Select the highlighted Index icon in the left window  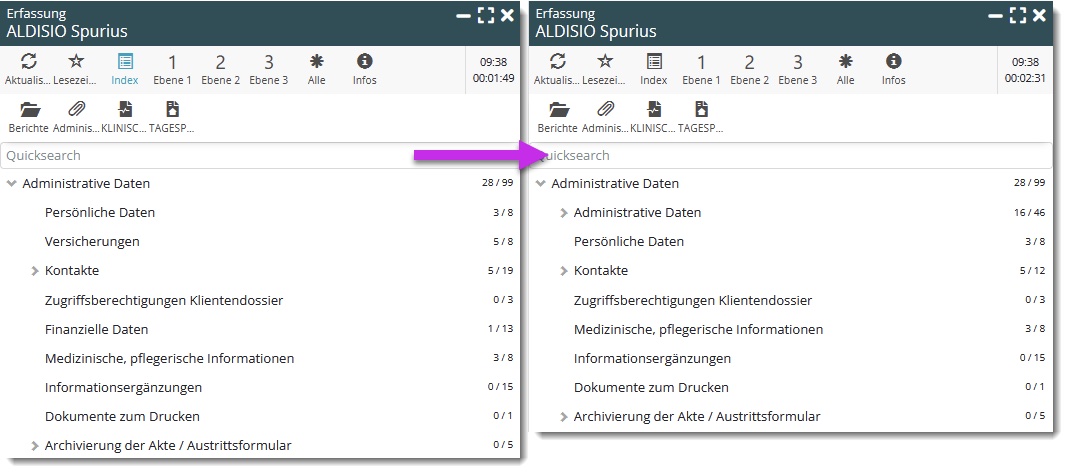[x=125, y=62]
